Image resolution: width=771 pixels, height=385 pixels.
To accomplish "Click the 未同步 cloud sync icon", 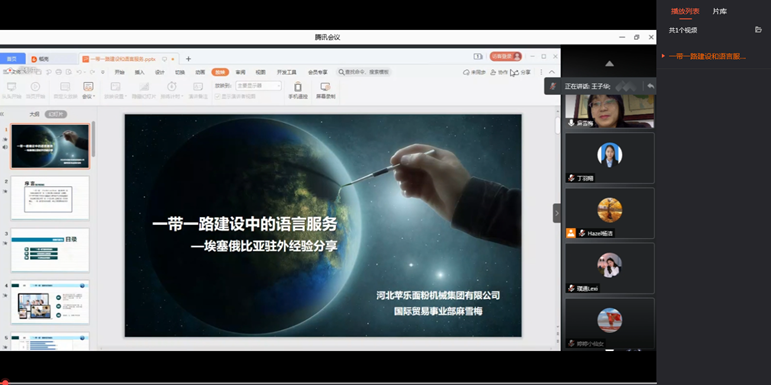I will [x=466, y=72].
